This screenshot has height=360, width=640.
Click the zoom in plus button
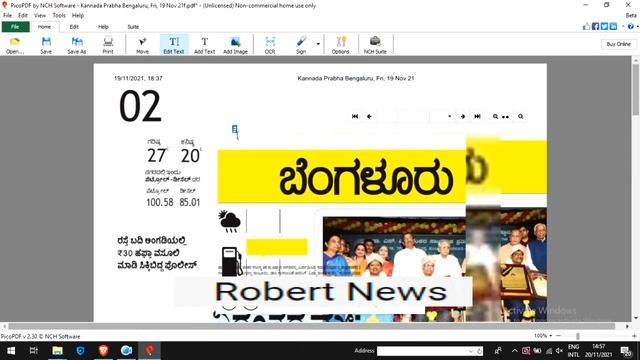point(634,336)
